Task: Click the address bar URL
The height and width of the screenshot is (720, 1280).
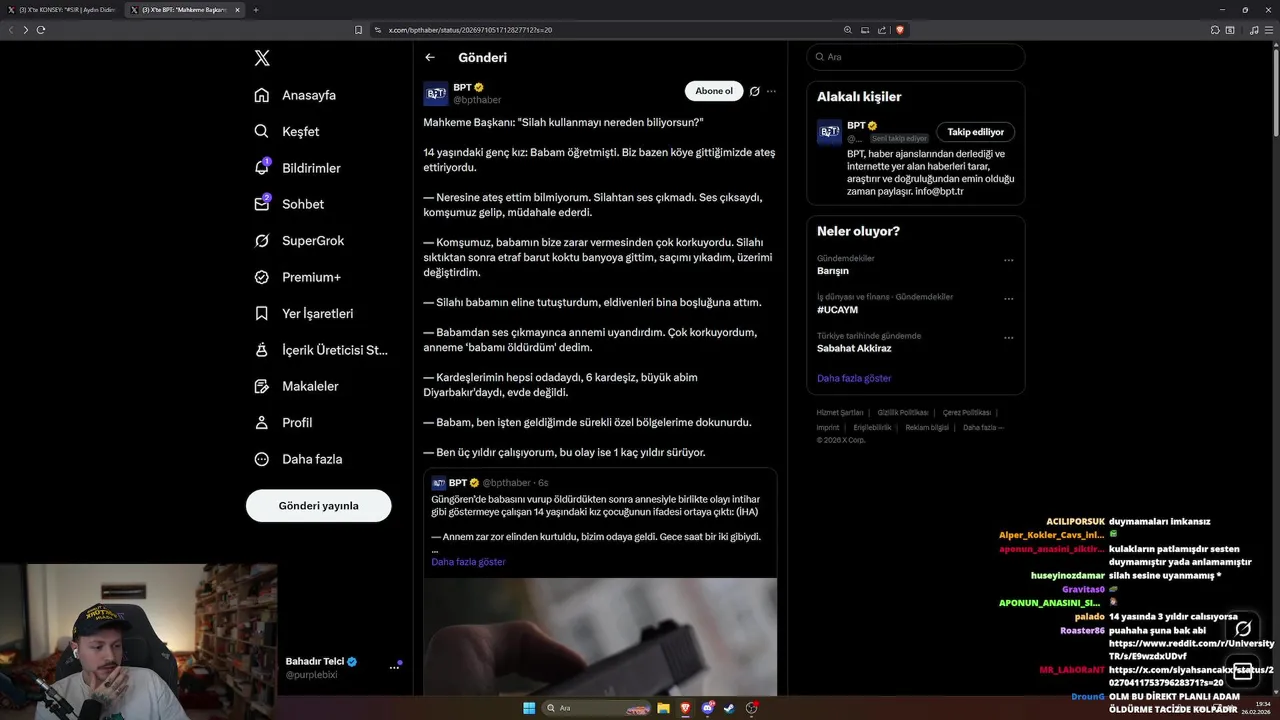Action: 470,30
